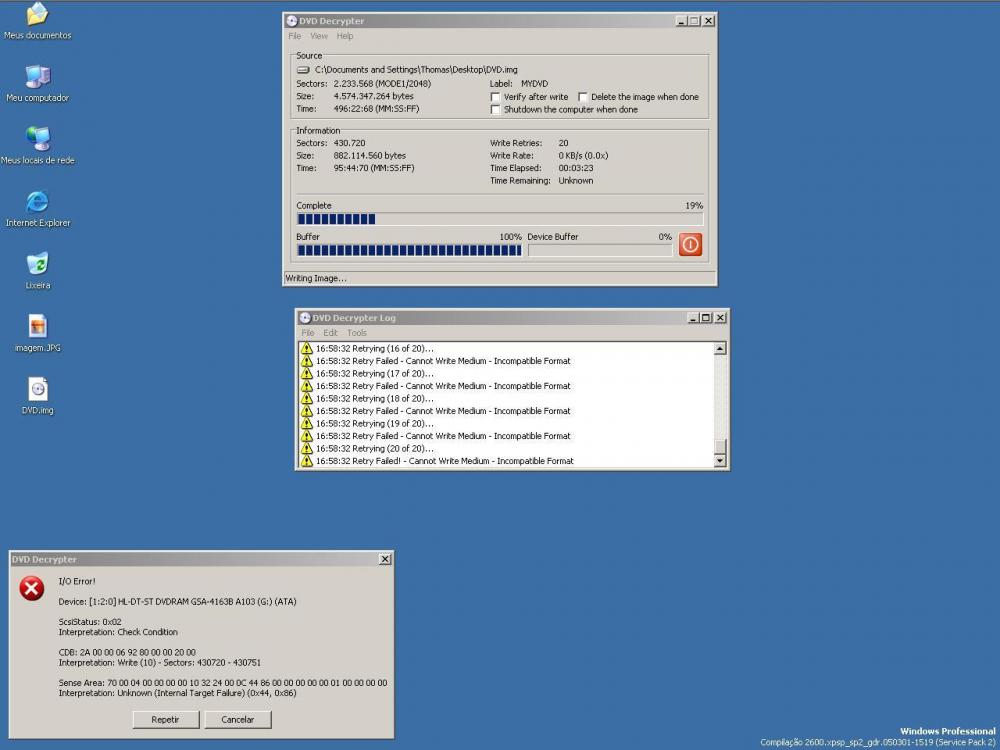Launch Internet Explorer from the desktop
This screenshot has width=1000, height=750.
point(37,202)
